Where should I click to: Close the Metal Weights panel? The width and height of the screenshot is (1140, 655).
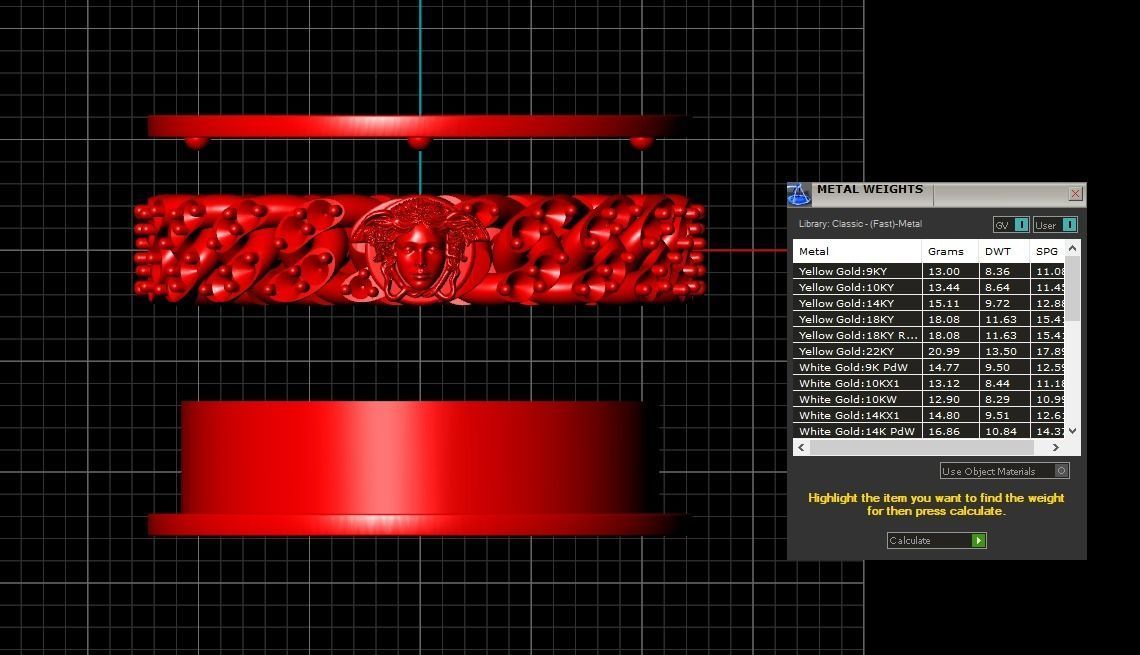[1075, 193]
